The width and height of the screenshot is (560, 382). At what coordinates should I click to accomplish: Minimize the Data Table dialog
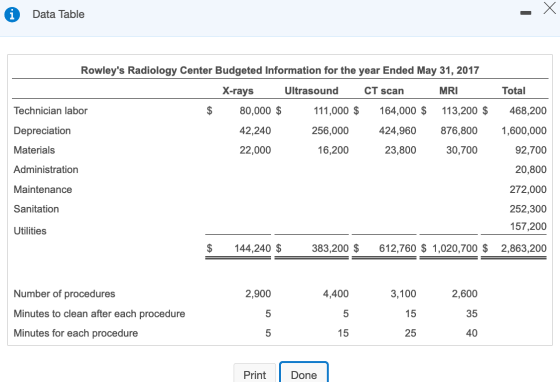(x=525, y=13)
